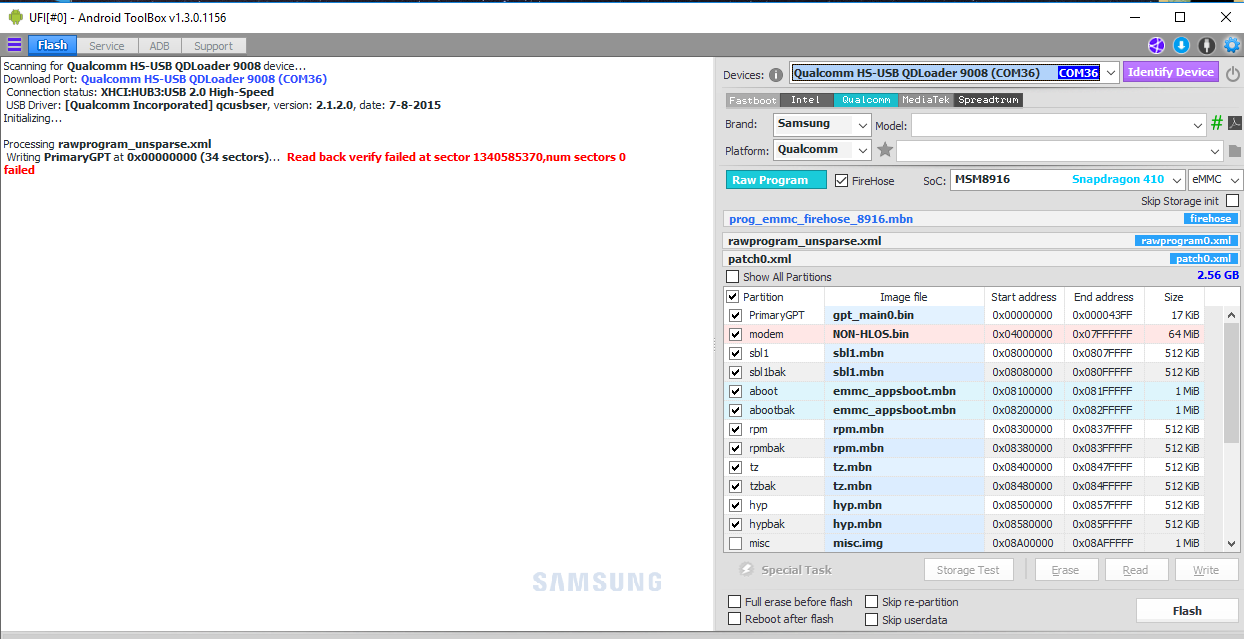Open settings gear icon in header
The width and height of the screenshot is (1244, 639).
coord(1231,45)
